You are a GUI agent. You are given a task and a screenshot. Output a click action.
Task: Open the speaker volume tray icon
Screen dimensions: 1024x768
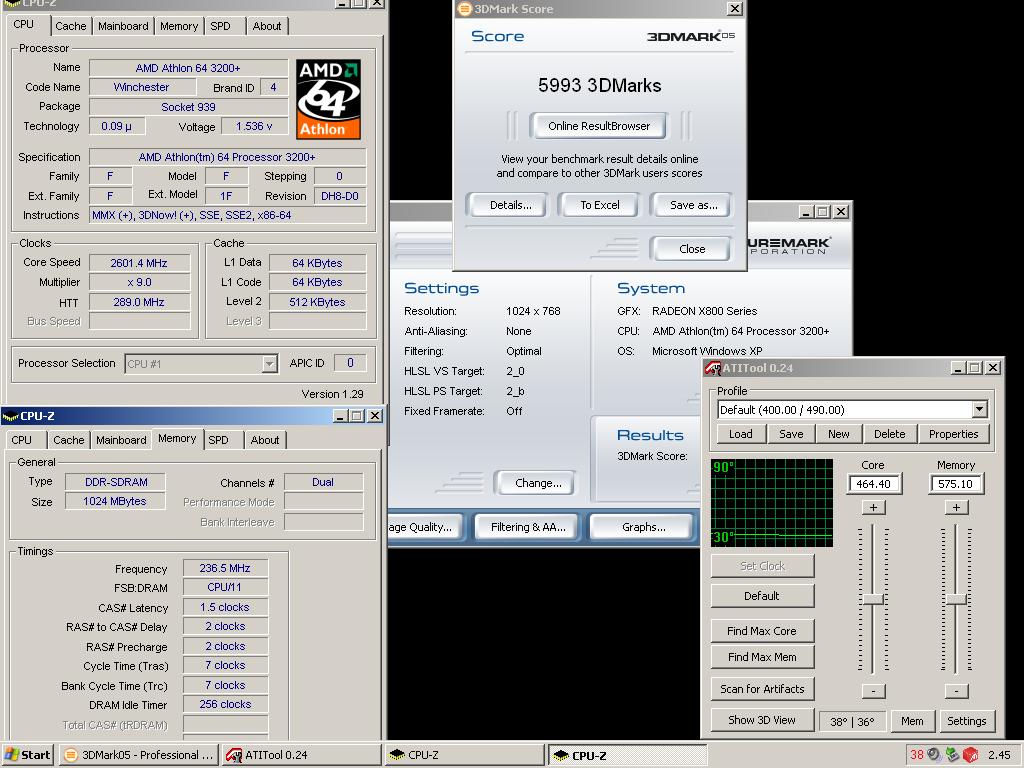tap(935, 755)
